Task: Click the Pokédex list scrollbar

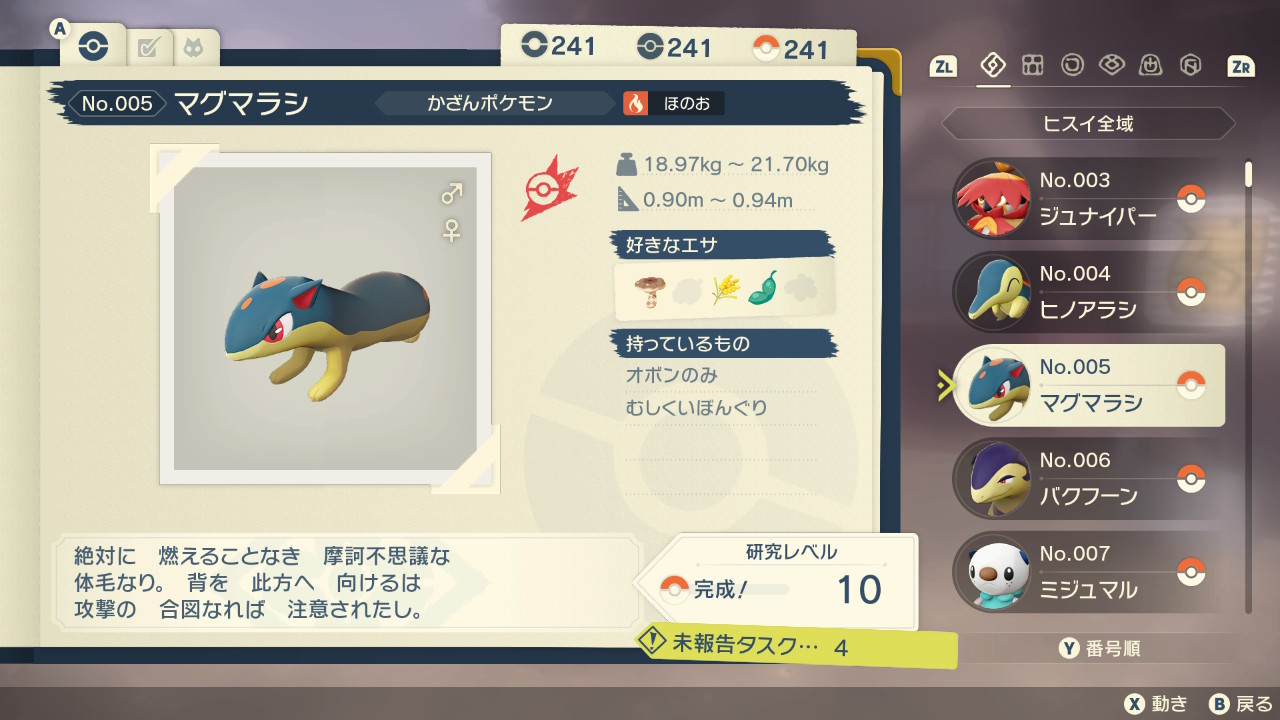Action: [1248, 385]
